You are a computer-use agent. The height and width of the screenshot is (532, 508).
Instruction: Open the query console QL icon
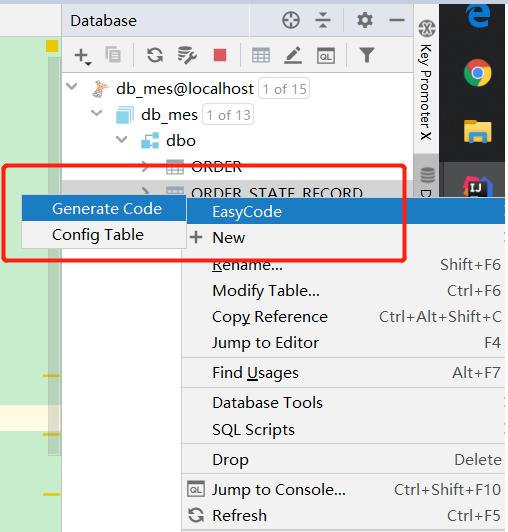tap(326, 56)
